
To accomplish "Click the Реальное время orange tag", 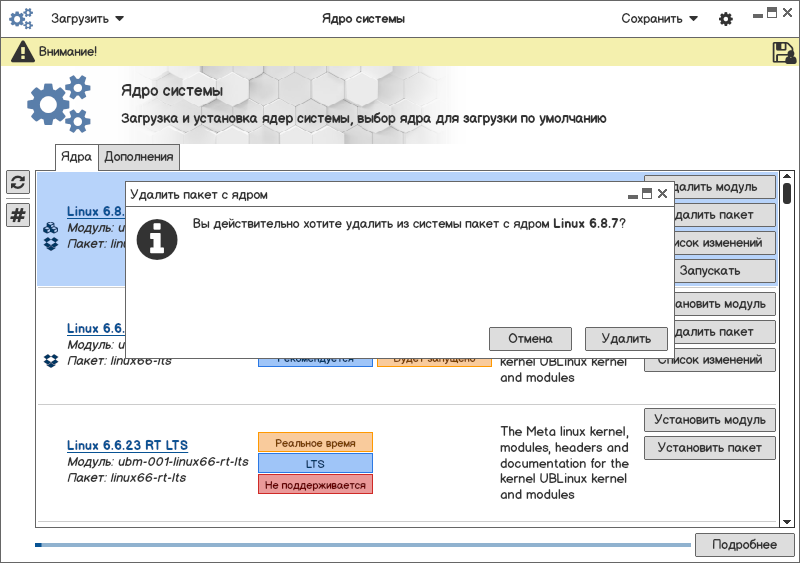I will click(x=315, y=443).
